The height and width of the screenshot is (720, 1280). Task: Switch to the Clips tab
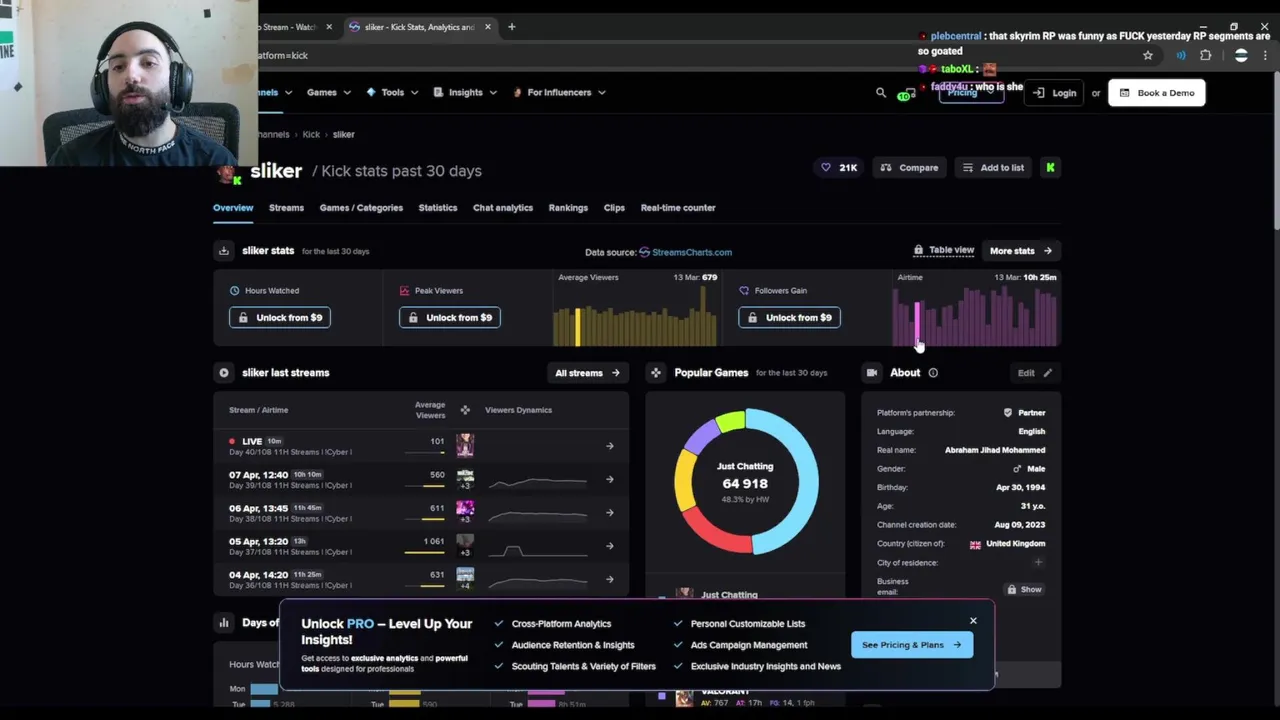[x=614, y=208]
